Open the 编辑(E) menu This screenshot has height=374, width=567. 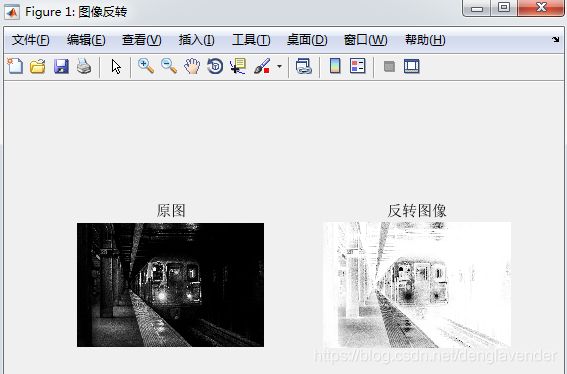click(x=86, y=40)
